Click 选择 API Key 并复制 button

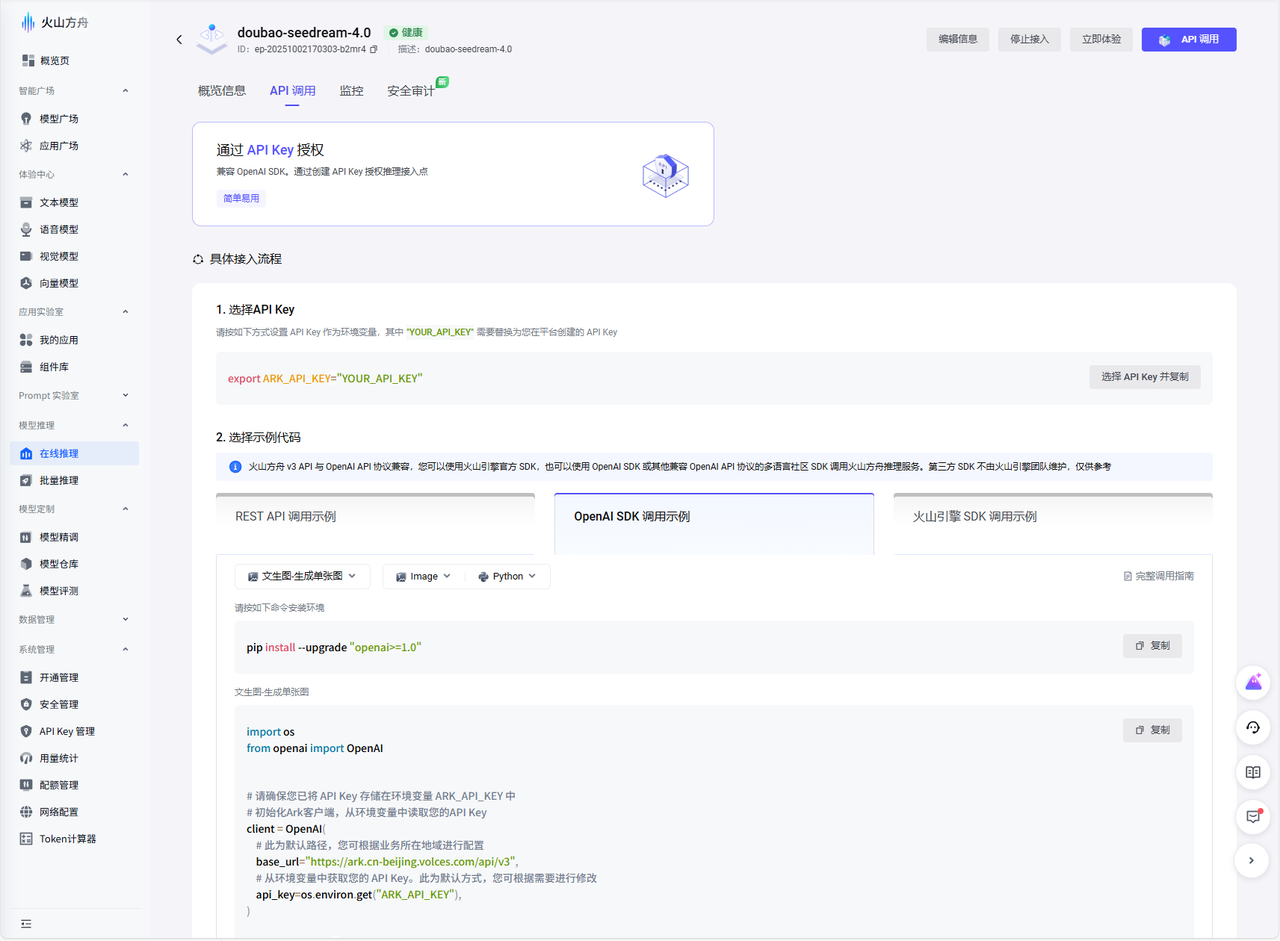pyautogui.click(x=1145, y=377)
